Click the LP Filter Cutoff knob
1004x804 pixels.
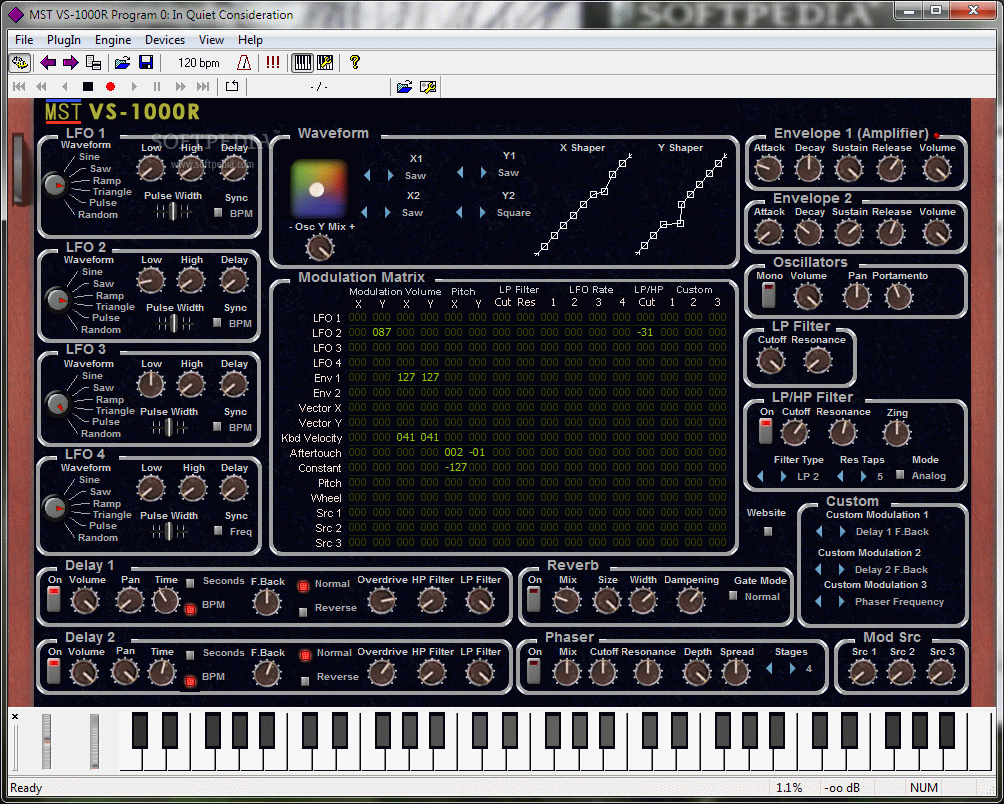coord(770,361)
